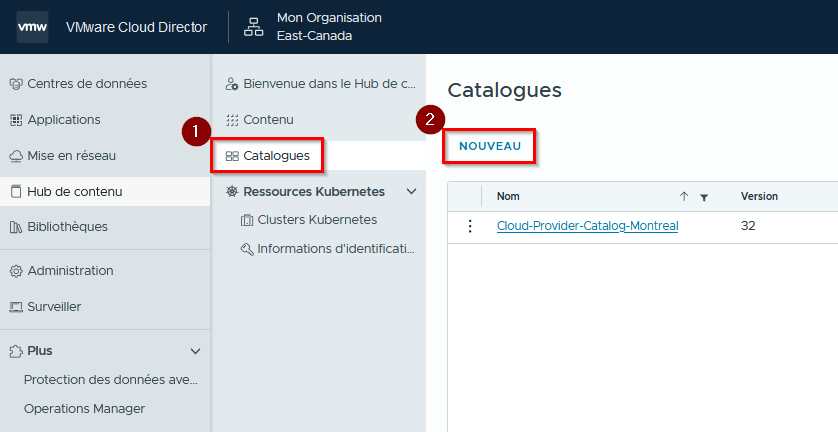Click the Nom column header
838x432 pixels.
(x=508, y=196)
